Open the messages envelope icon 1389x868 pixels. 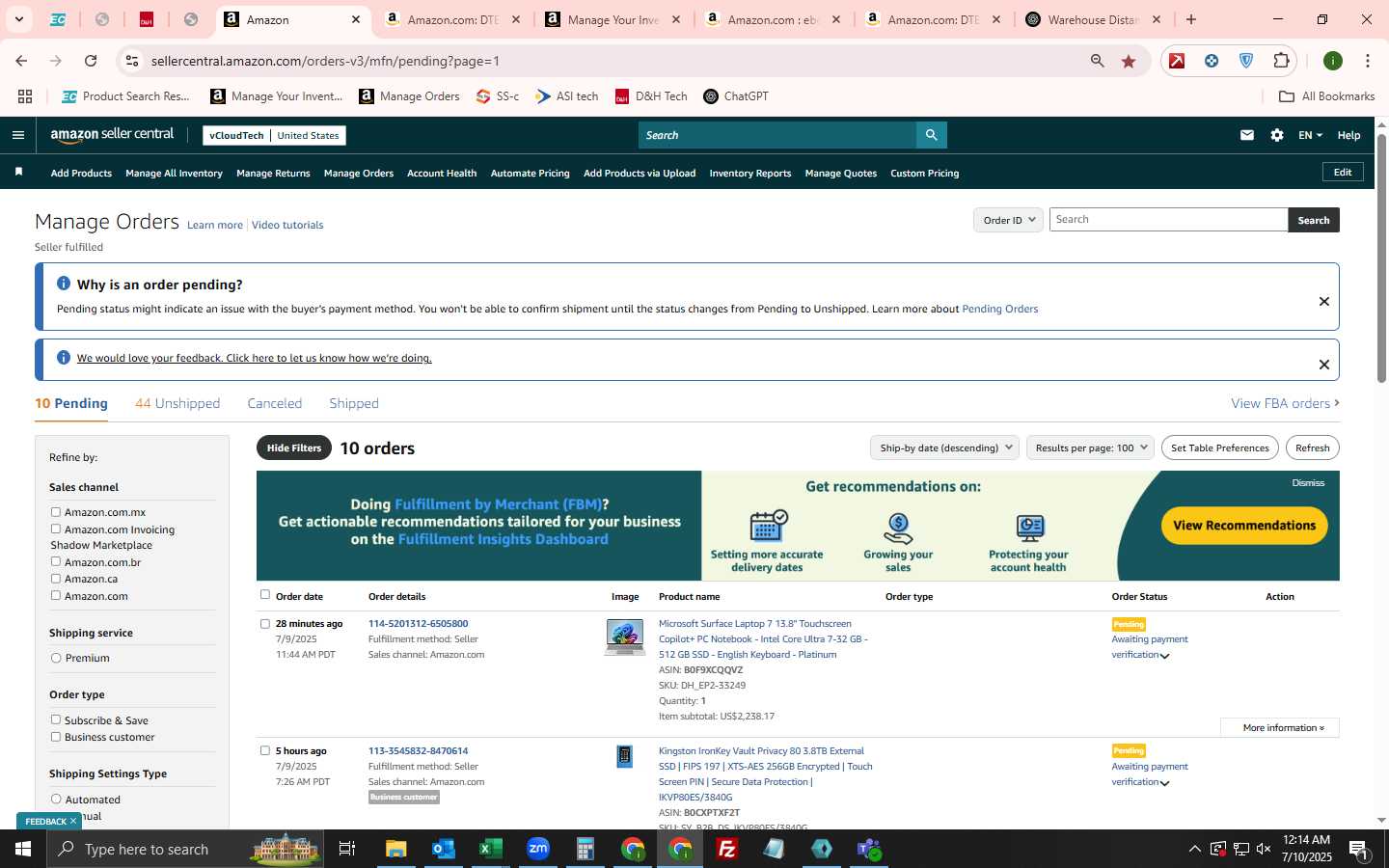pyautogui.click(x=1247, y=135)
